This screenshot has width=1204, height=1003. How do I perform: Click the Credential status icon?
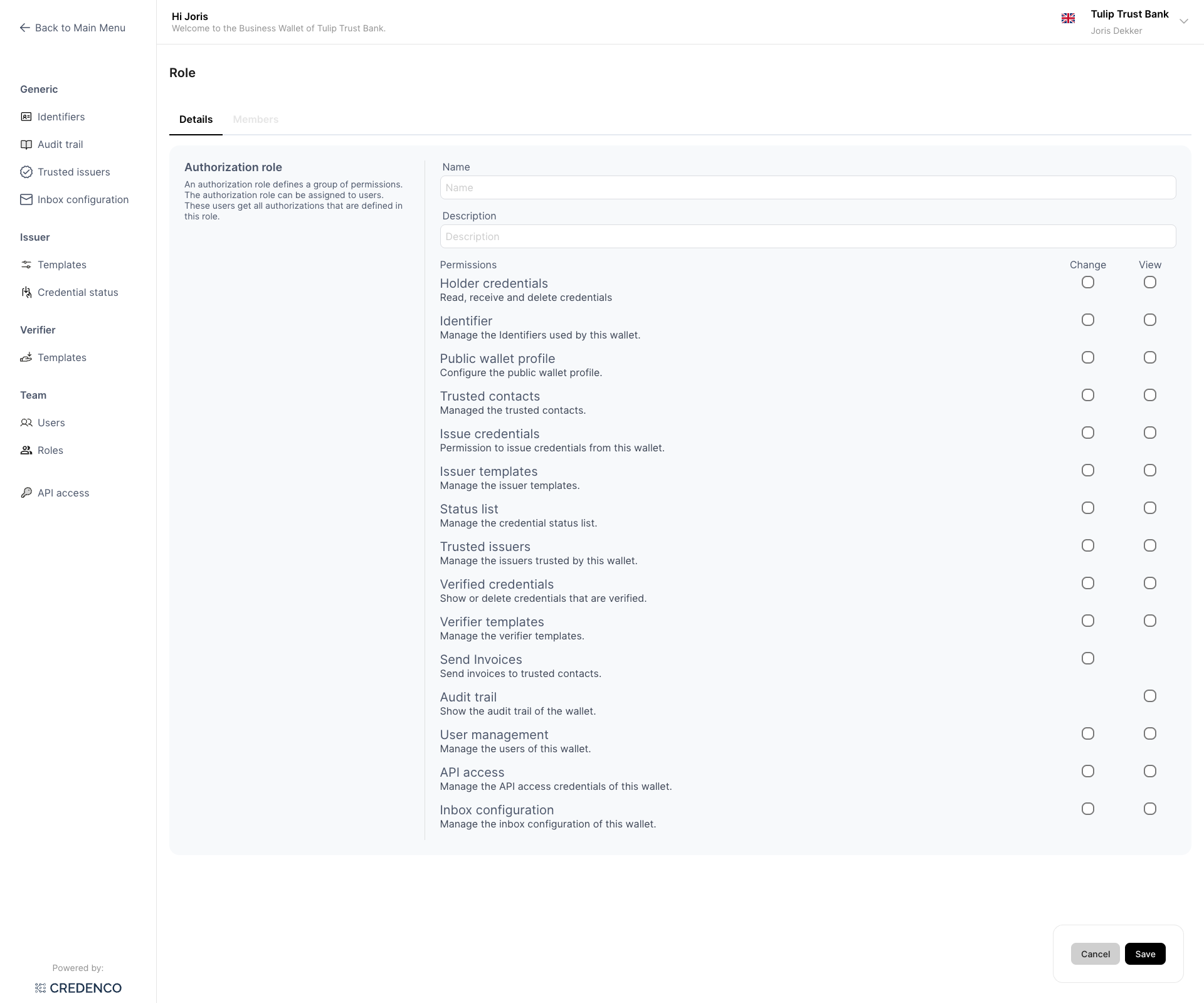[26, 292]
